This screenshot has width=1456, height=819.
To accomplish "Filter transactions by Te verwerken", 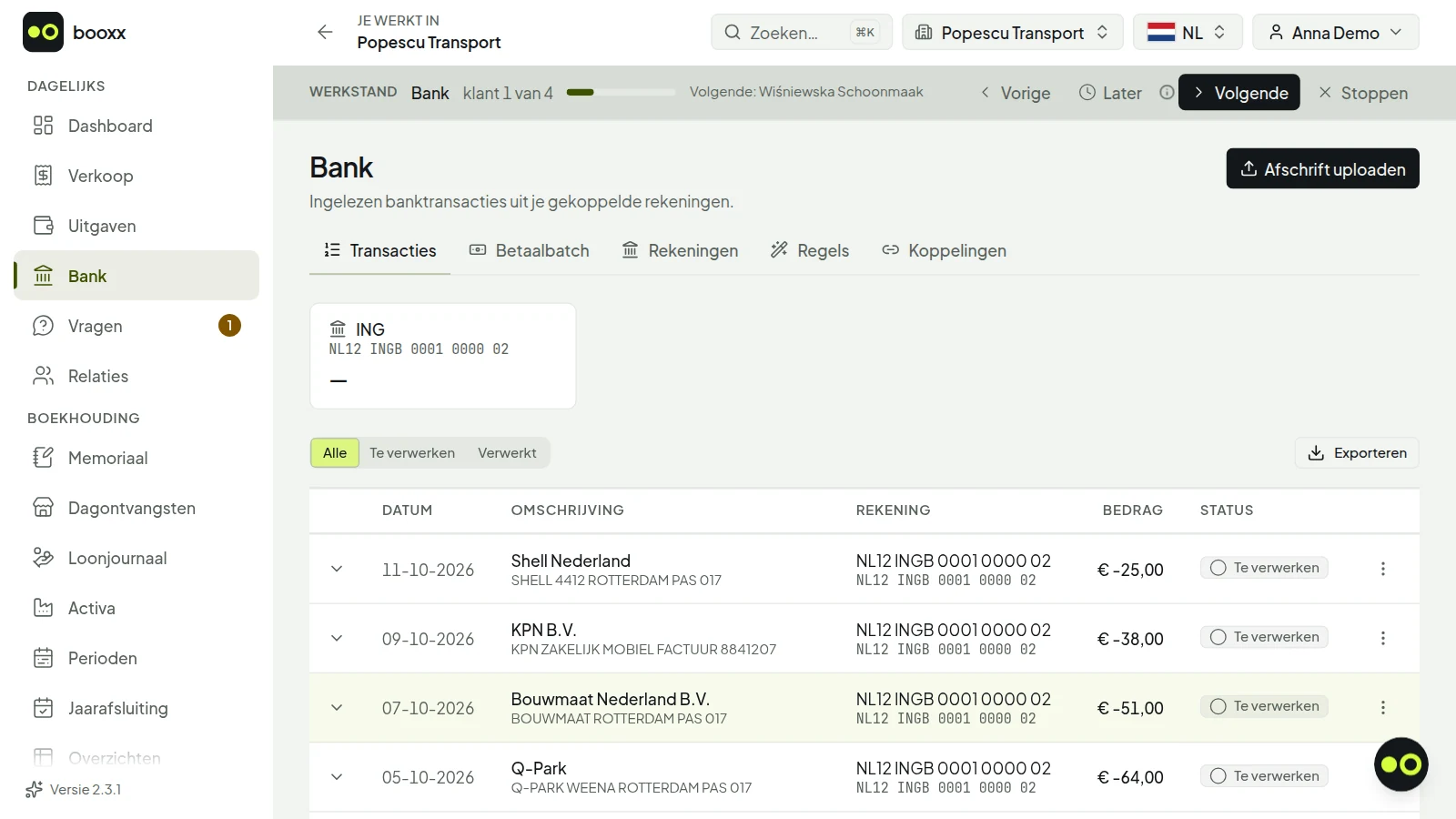I will (x=412, y=453).
